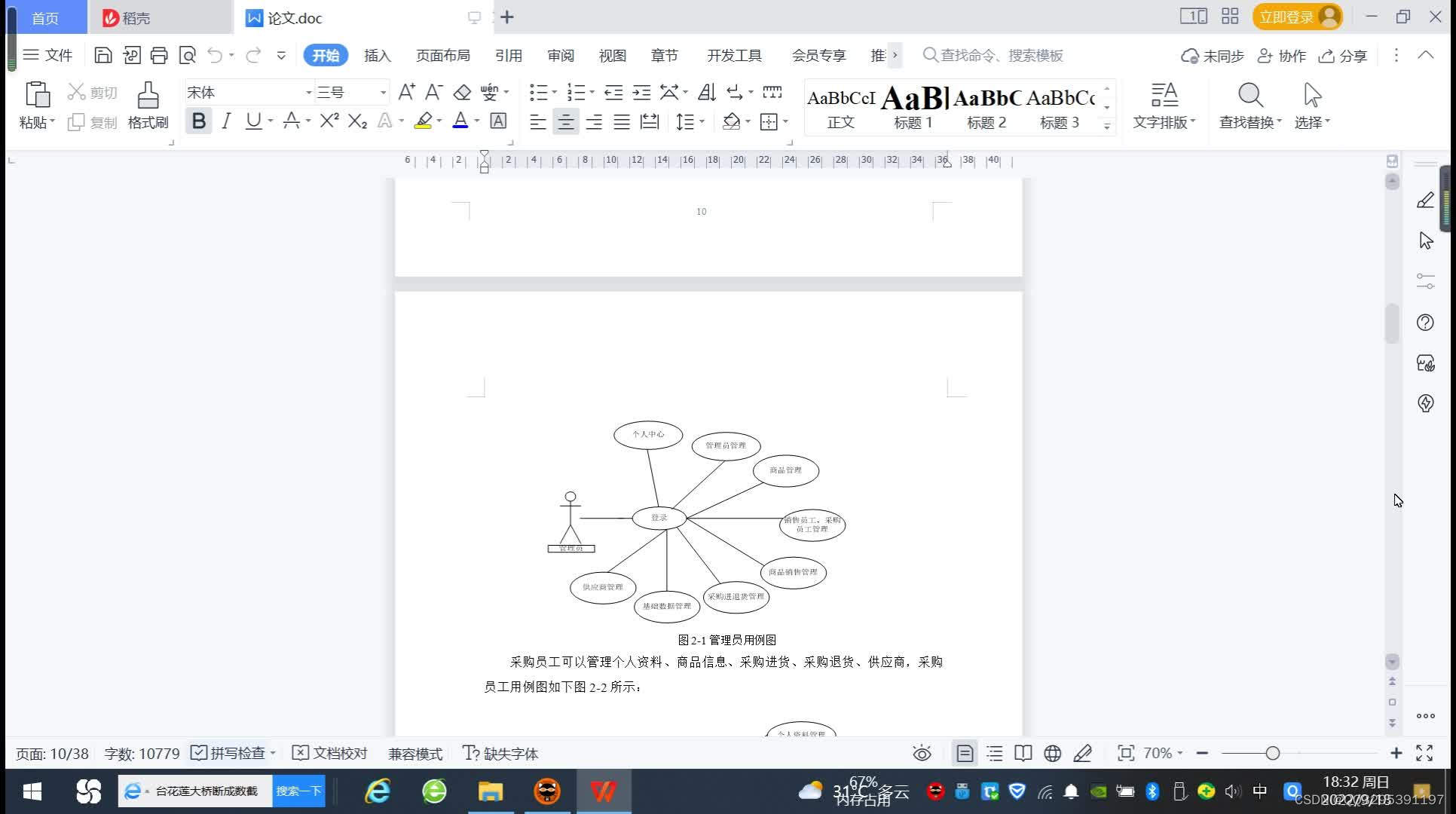Image resolution: width=1456 pixels, height=814 pixels.
Task: Clear formatting eraser icon
Action: click(462, 92)
